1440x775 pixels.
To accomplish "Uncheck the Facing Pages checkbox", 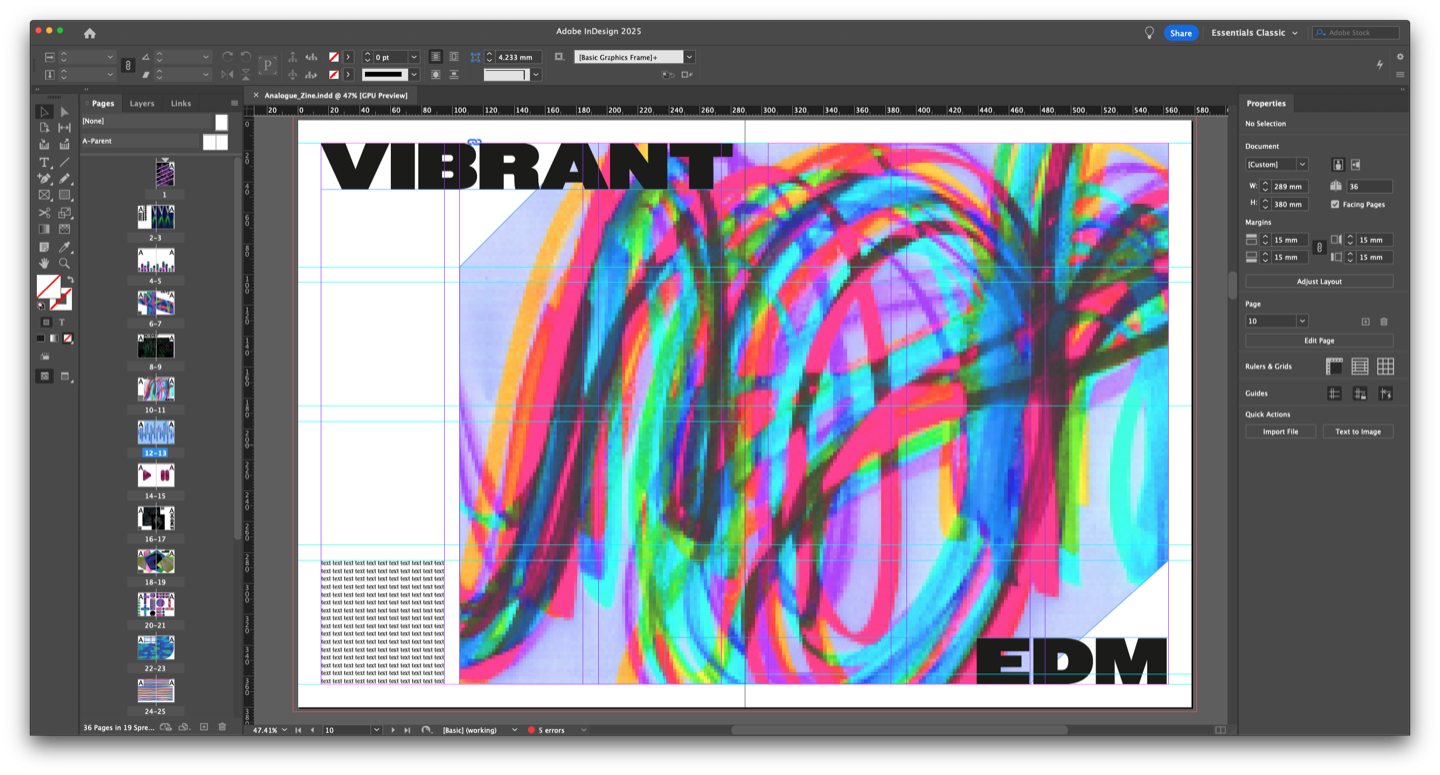I will (x=1335, y=204).
